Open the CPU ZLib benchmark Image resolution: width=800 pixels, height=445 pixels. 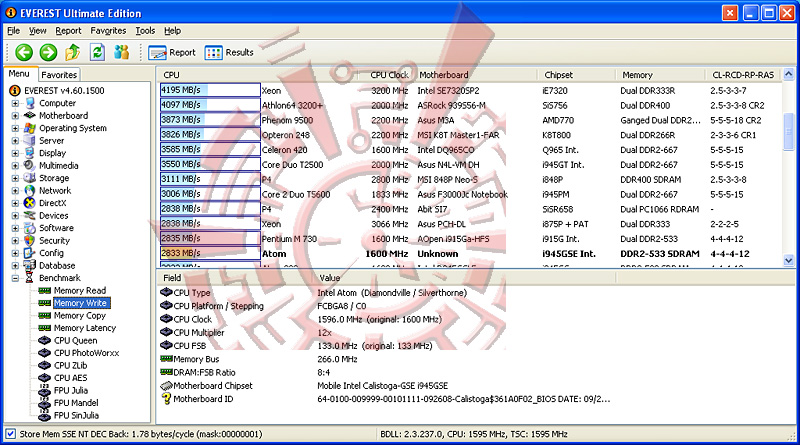[70, 365]
